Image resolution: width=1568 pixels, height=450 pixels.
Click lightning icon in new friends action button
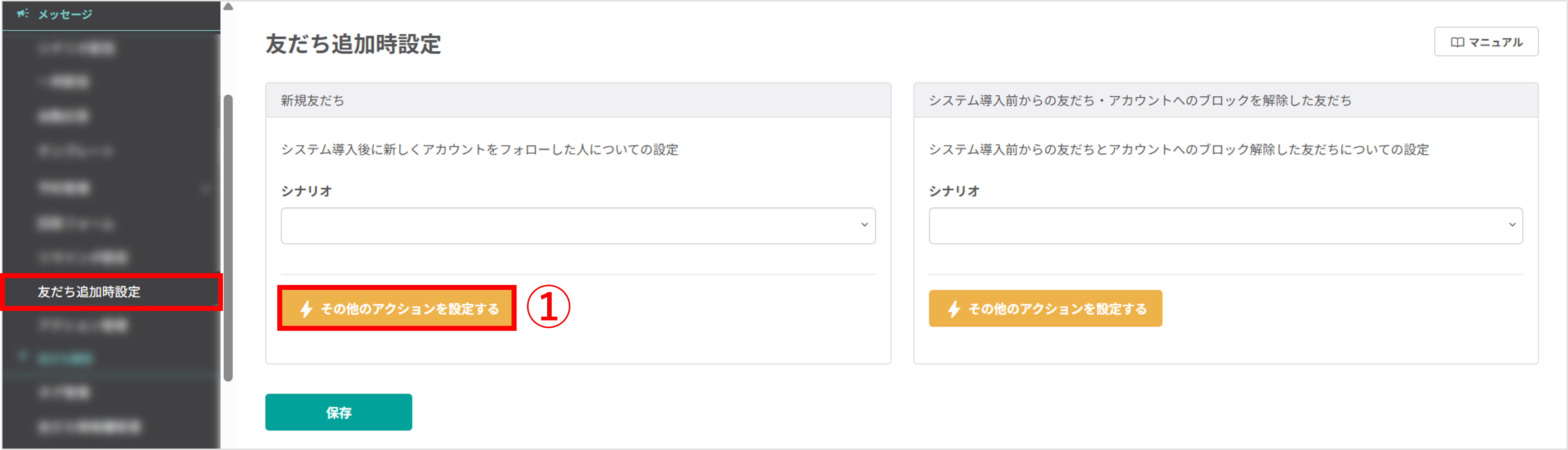[306, 309]
